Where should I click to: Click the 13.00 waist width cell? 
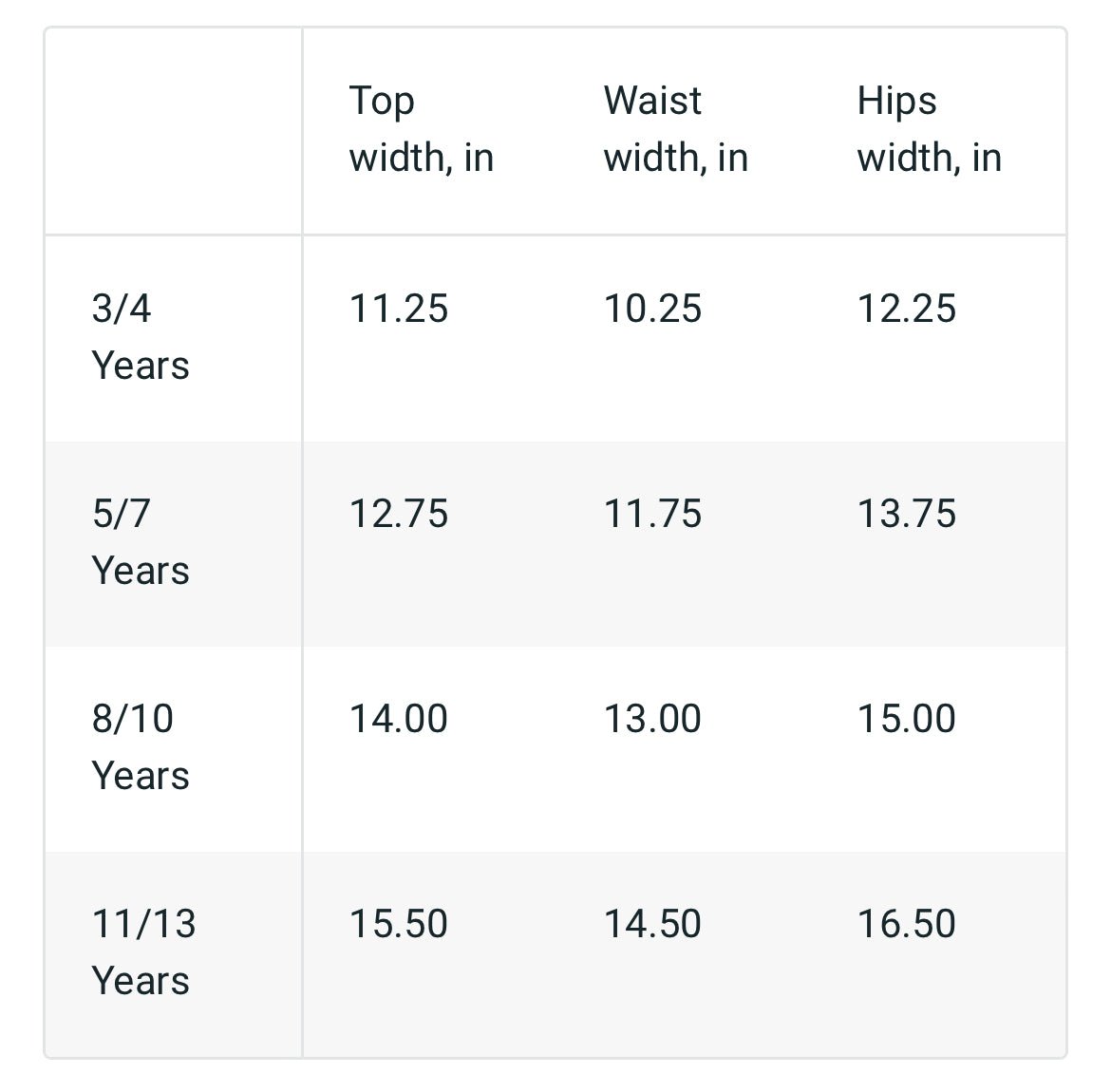653,720
